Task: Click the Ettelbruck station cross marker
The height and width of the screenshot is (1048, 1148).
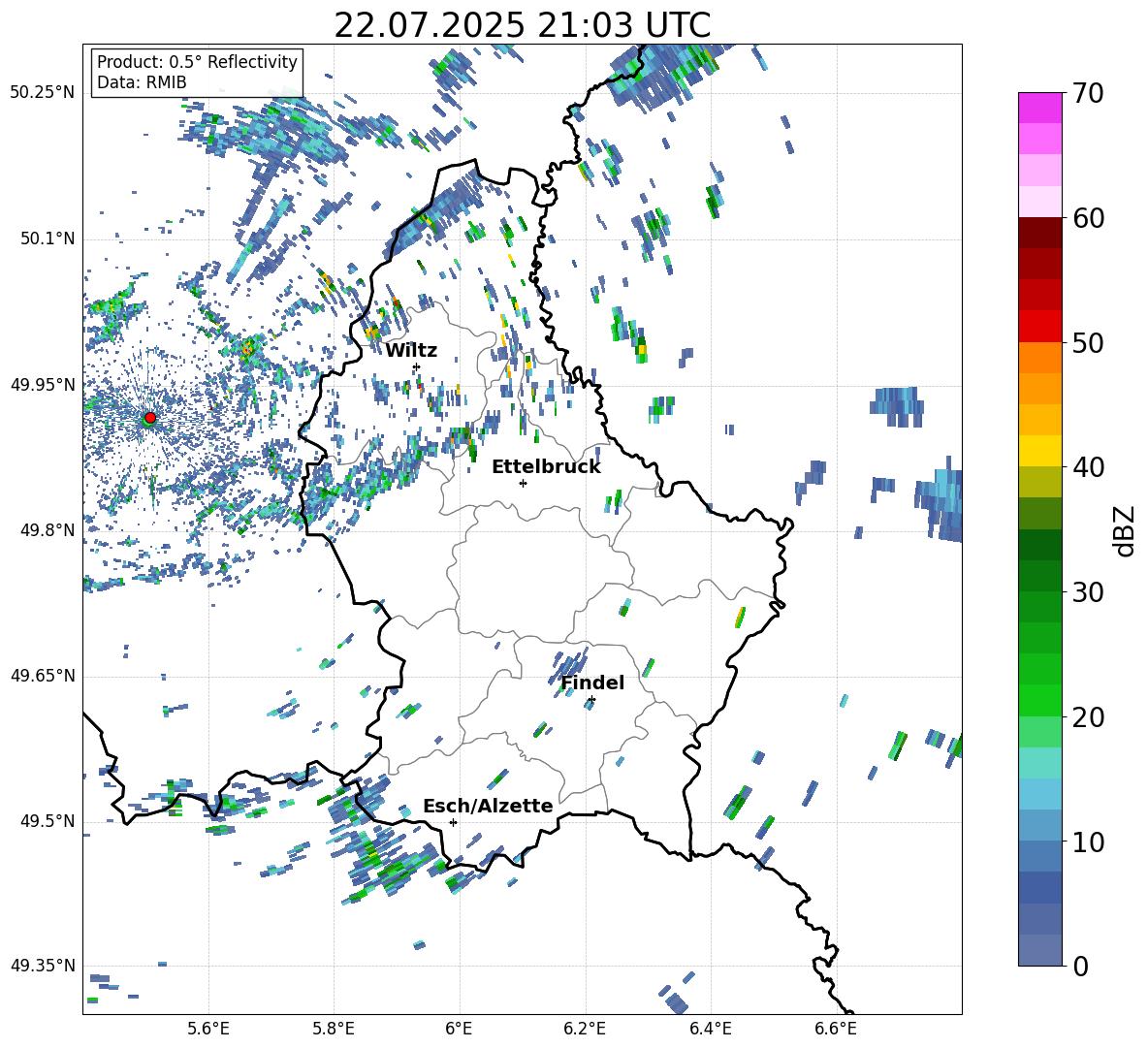Action: (x=523, y=483)
